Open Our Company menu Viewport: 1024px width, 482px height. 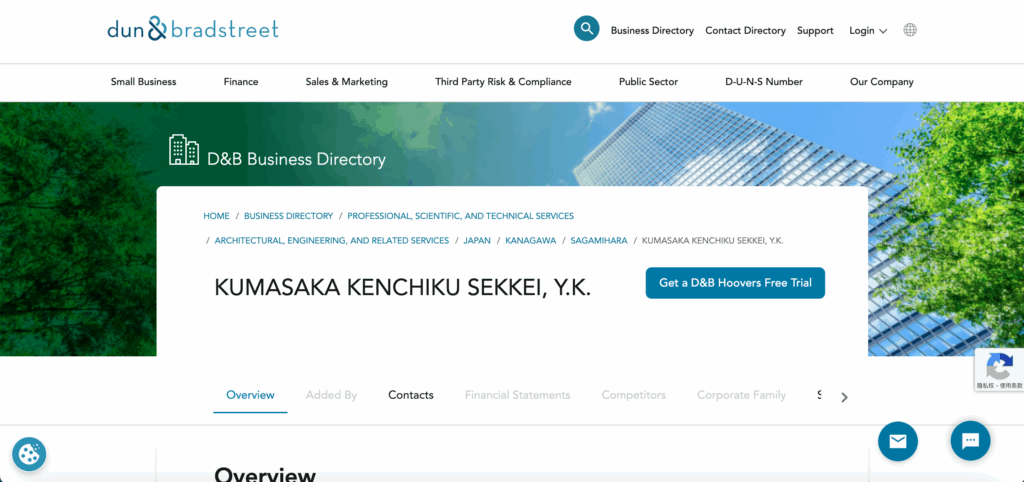(x=882, y=82)
